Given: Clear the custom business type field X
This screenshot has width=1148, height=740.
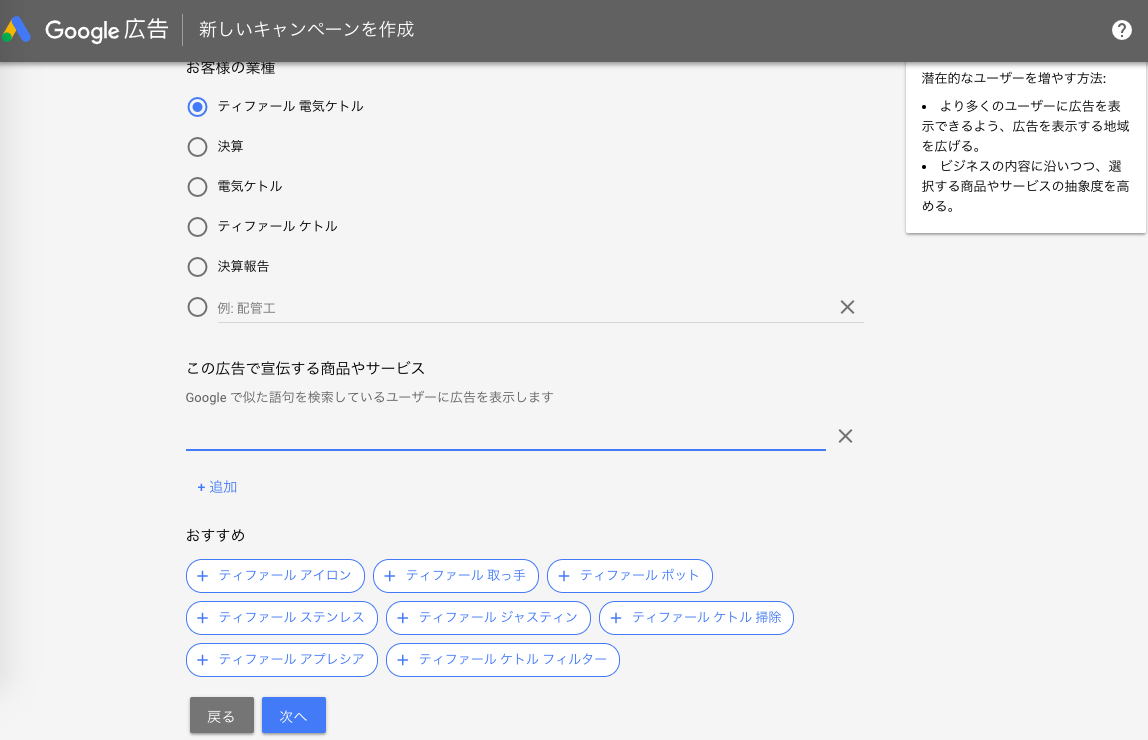Looking at the screenshot, I should pos(847,307).
